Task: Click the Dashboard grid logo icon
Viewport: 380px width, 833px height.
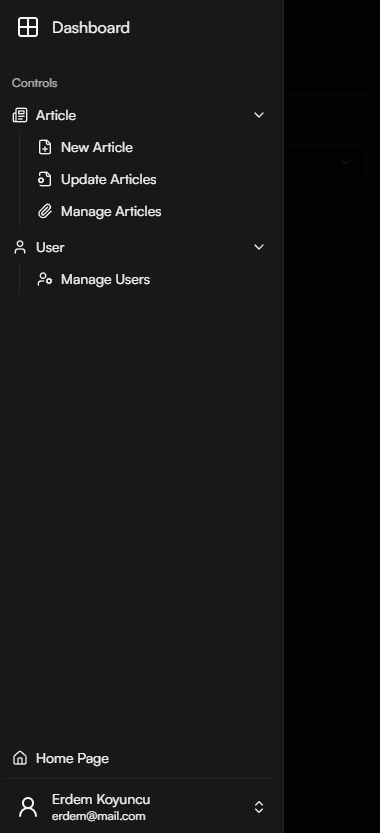Action: tap(28, 27)
